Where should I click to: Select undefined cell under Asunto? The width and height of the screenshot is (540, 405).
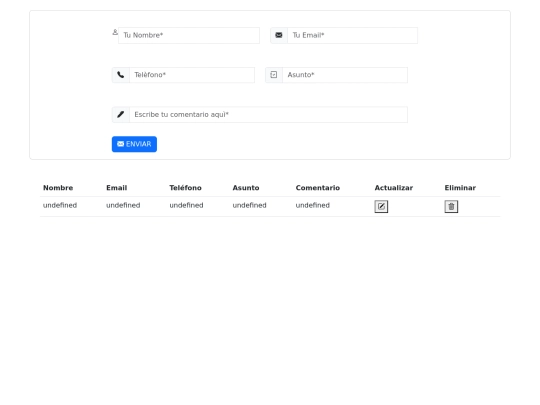pos(249,205)
